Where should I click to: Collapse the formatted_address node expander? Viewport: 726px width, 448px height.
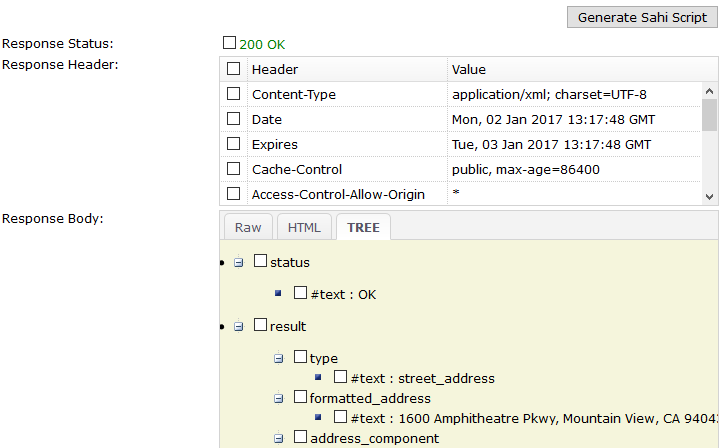279,398
